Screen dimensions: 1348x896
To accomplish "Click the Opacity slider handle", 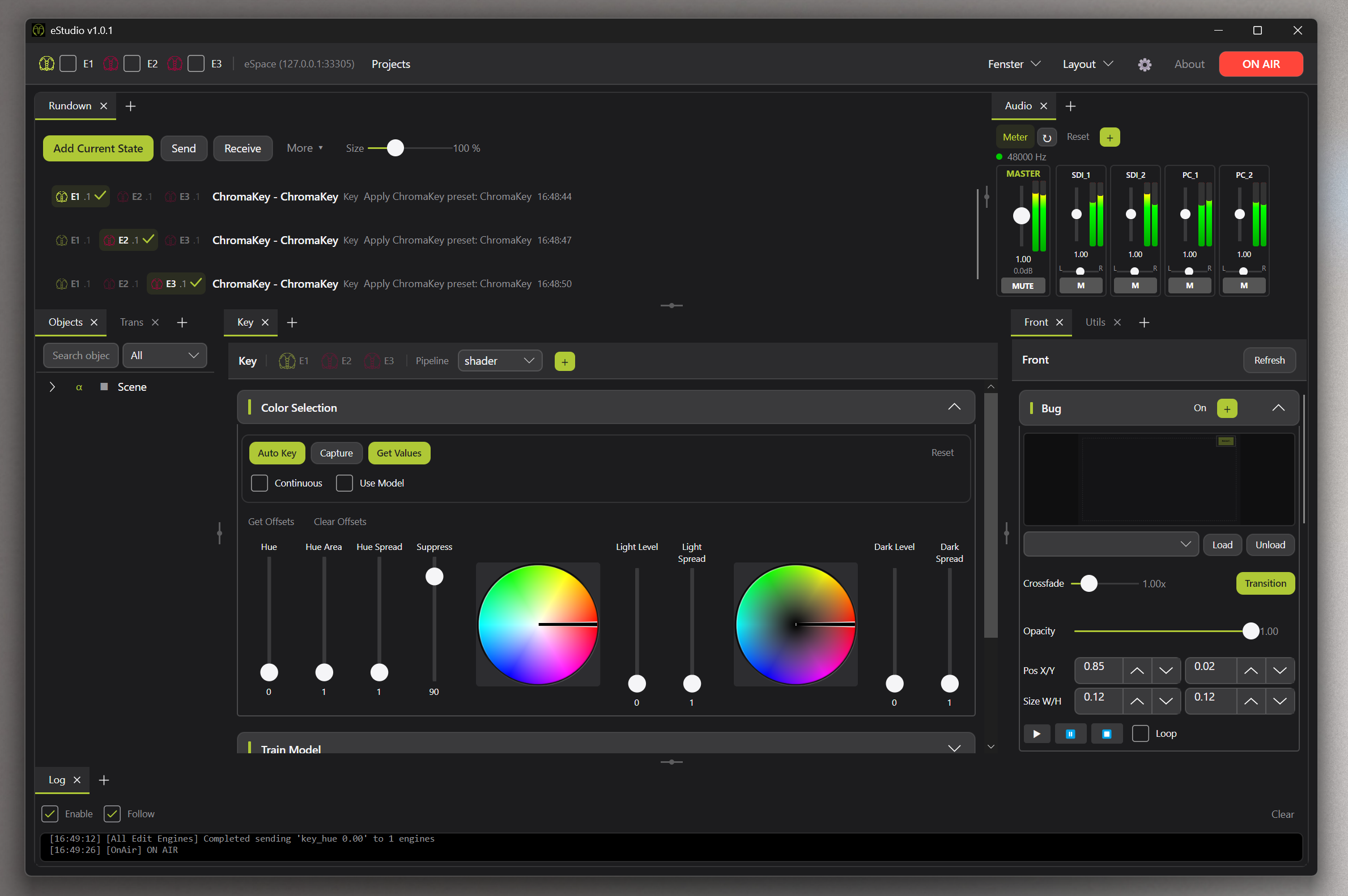I will tap(1251, 631).
